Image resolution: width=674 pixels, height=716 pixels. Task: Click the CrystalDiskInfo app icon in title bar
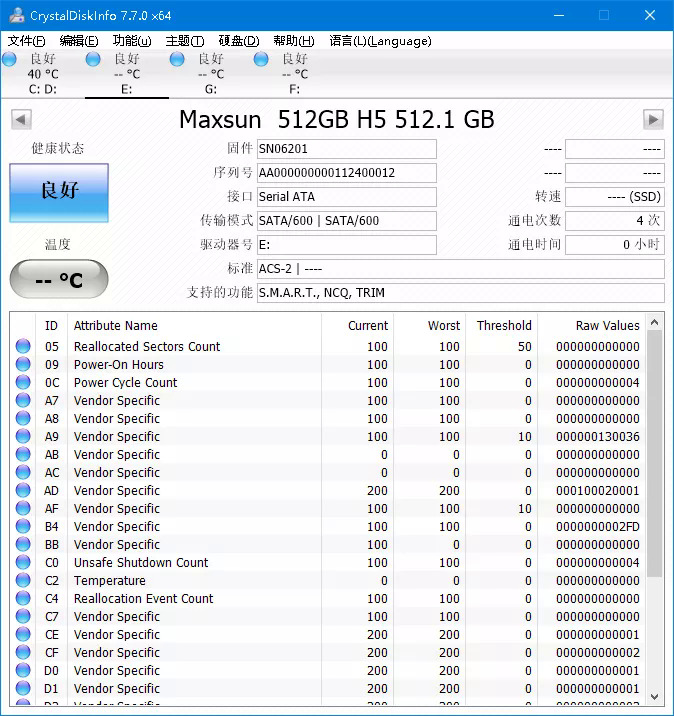tap(15, 15)
